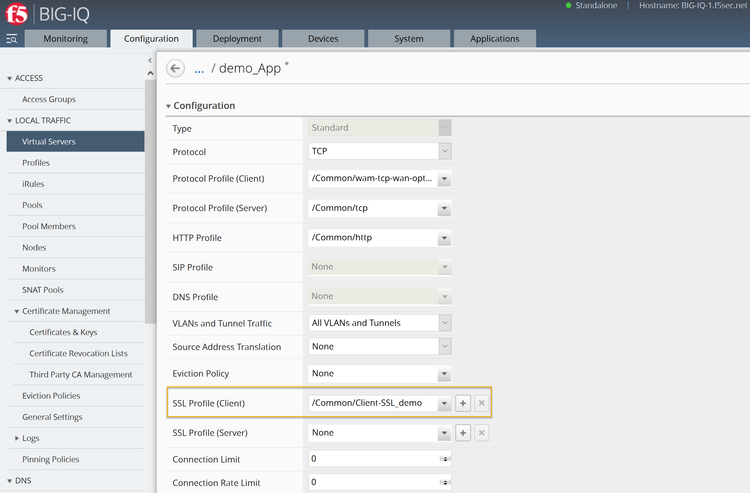Click the X button for SSL Profile (Server)
Viewport: 750px width, 493px height.
coord(481,433)
